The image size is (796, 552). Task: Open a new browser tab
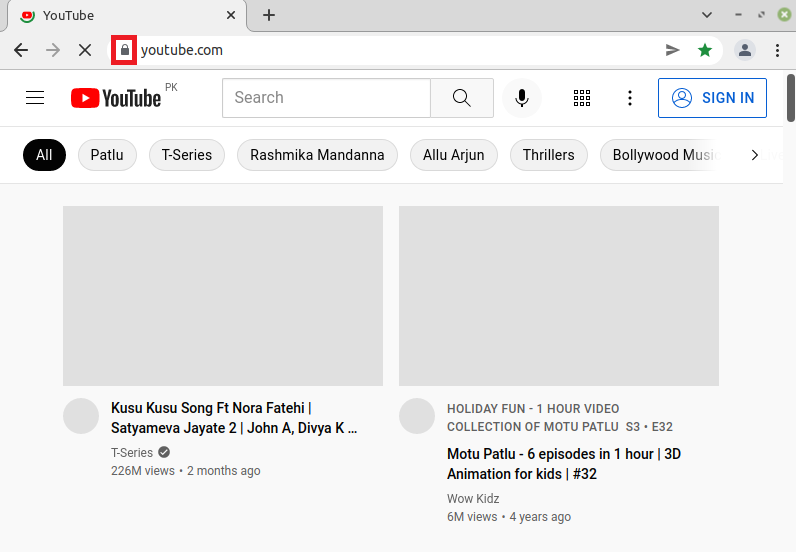pos(269,15)
